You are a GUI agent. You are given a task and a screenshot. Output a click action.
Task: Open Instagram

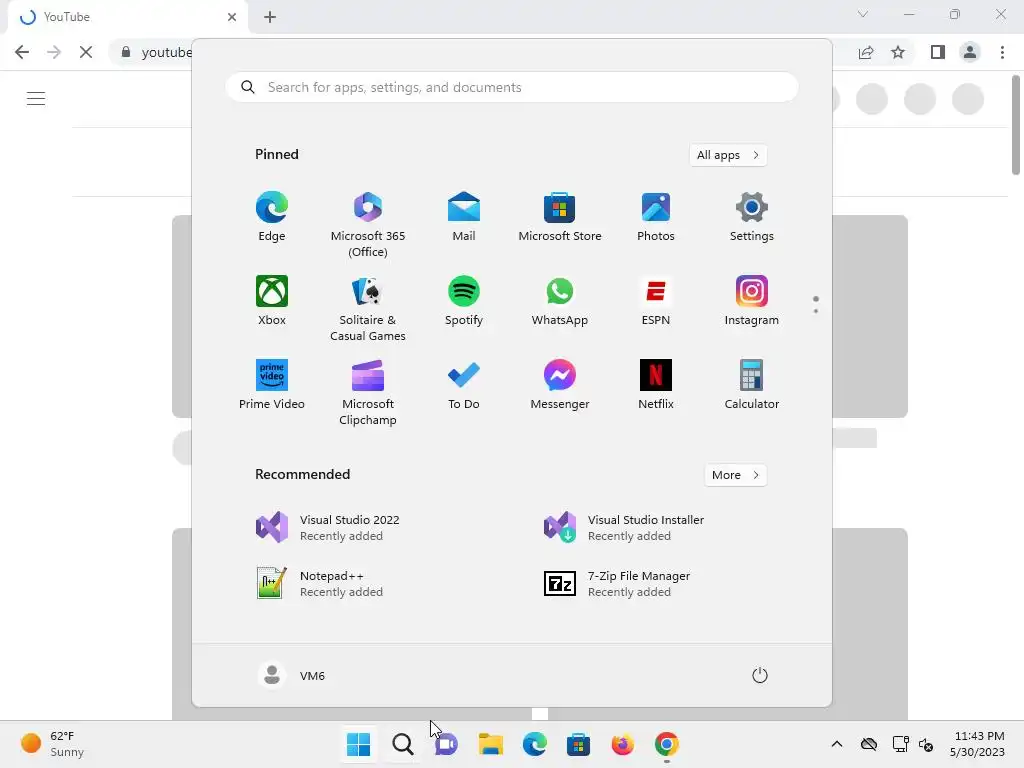tap(752, 301)
